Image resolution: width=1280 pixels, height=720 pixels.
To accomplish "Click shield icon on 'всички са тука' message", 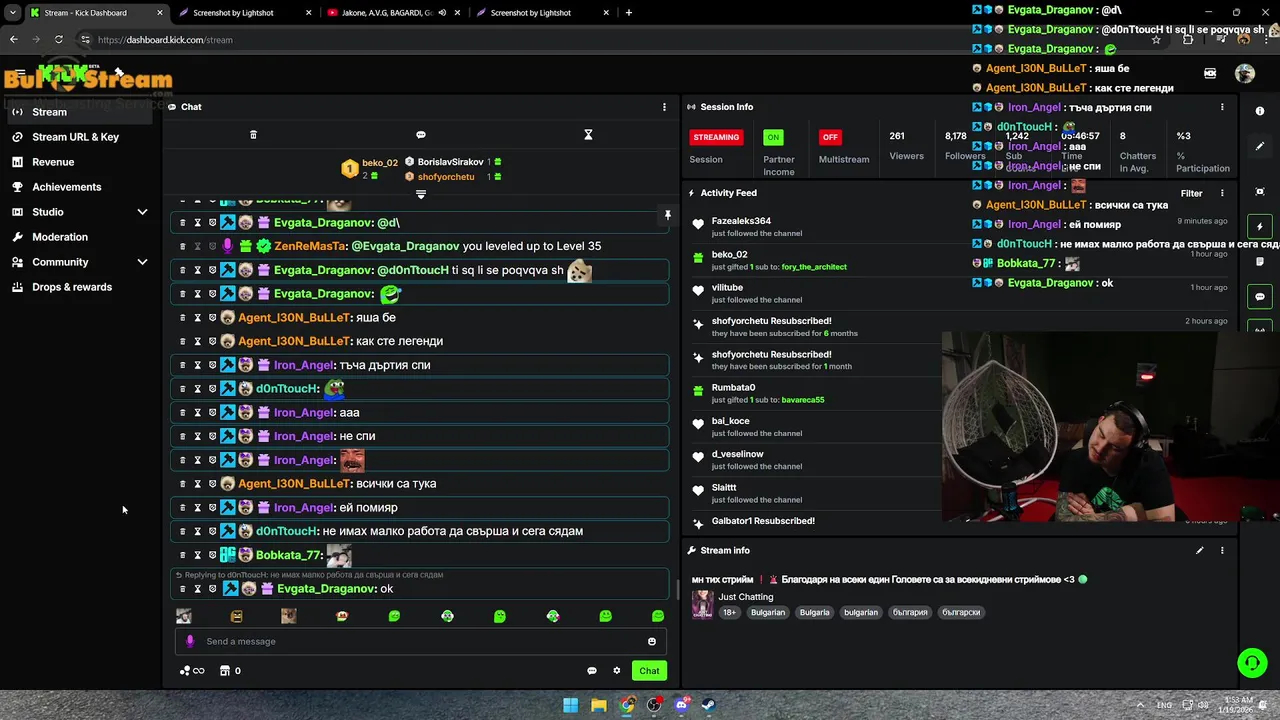I will coord(212,484).
